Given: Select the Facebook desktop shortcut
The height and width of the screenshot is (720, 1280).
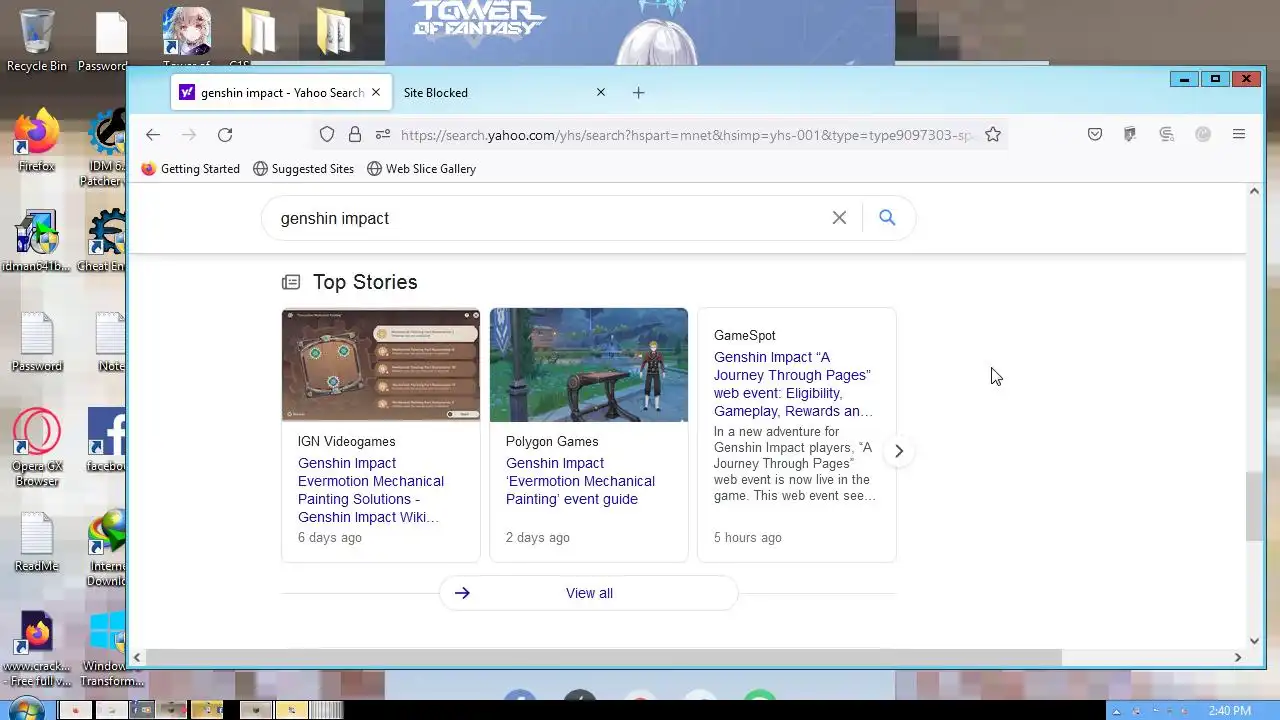Looking at the screenshot, I should [106, 440].
